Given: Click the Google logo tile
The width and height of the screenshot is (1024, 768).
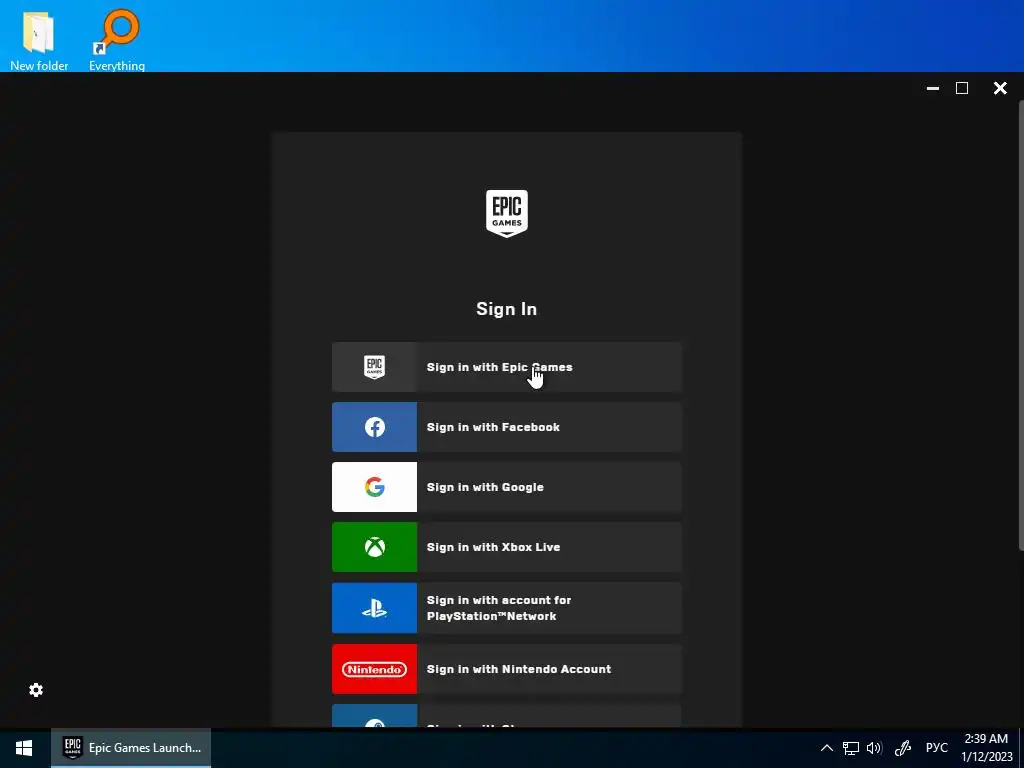Looking at the screenshot, I should coord(374,487).
